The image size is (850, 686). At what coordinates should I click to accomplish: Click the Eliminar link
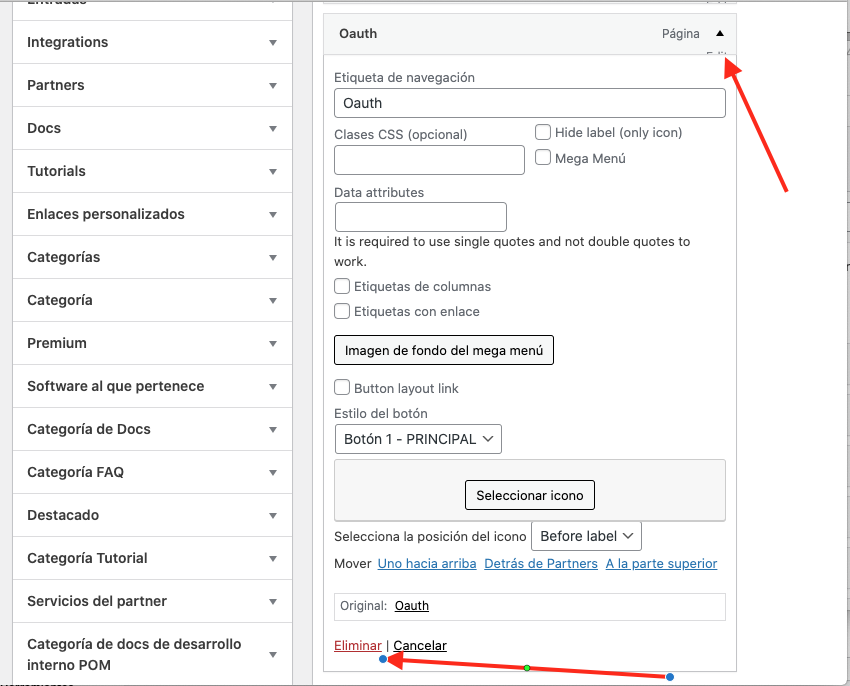358,646
